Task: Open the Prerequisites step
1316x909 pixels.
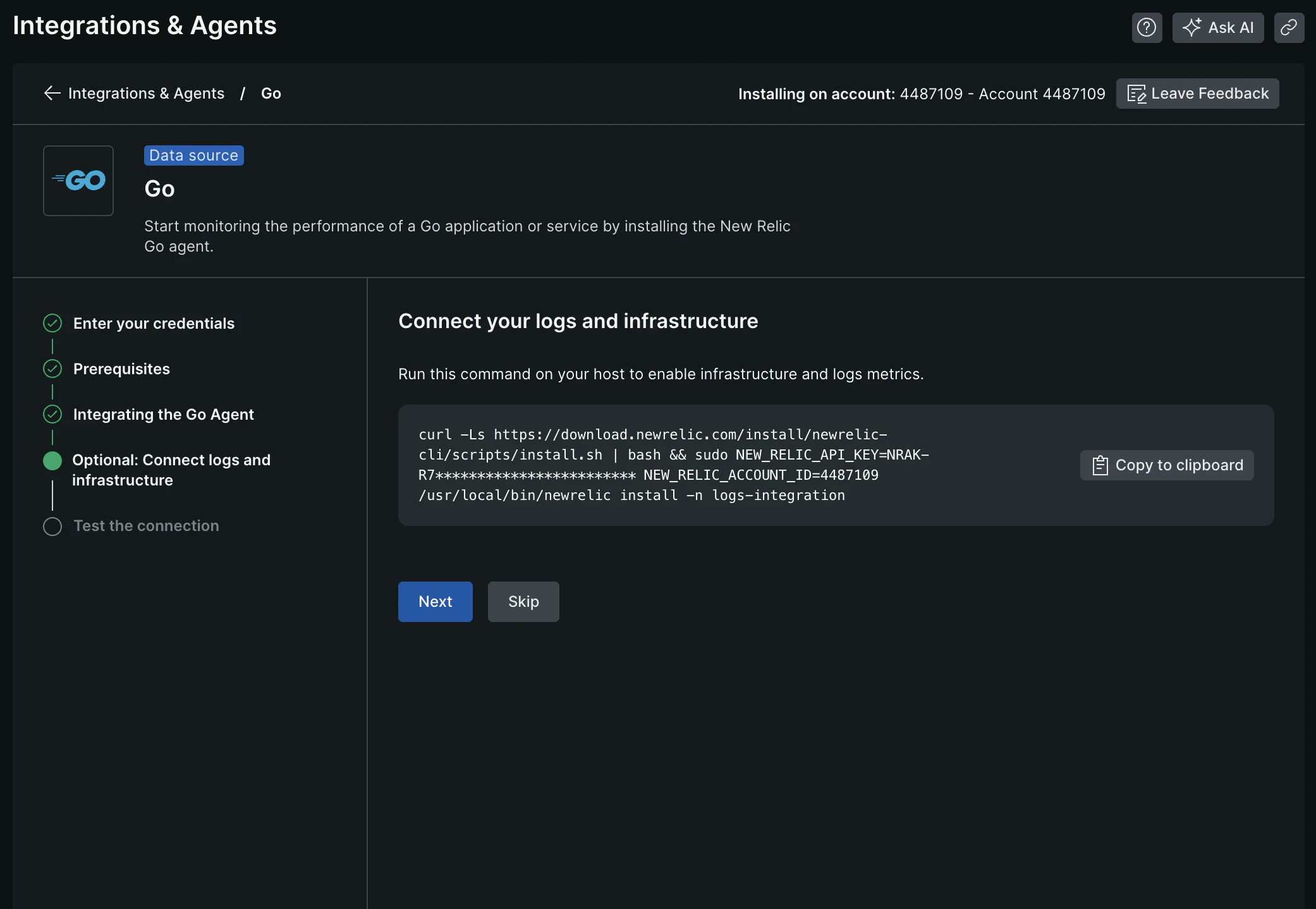Action: pos(121,369)
